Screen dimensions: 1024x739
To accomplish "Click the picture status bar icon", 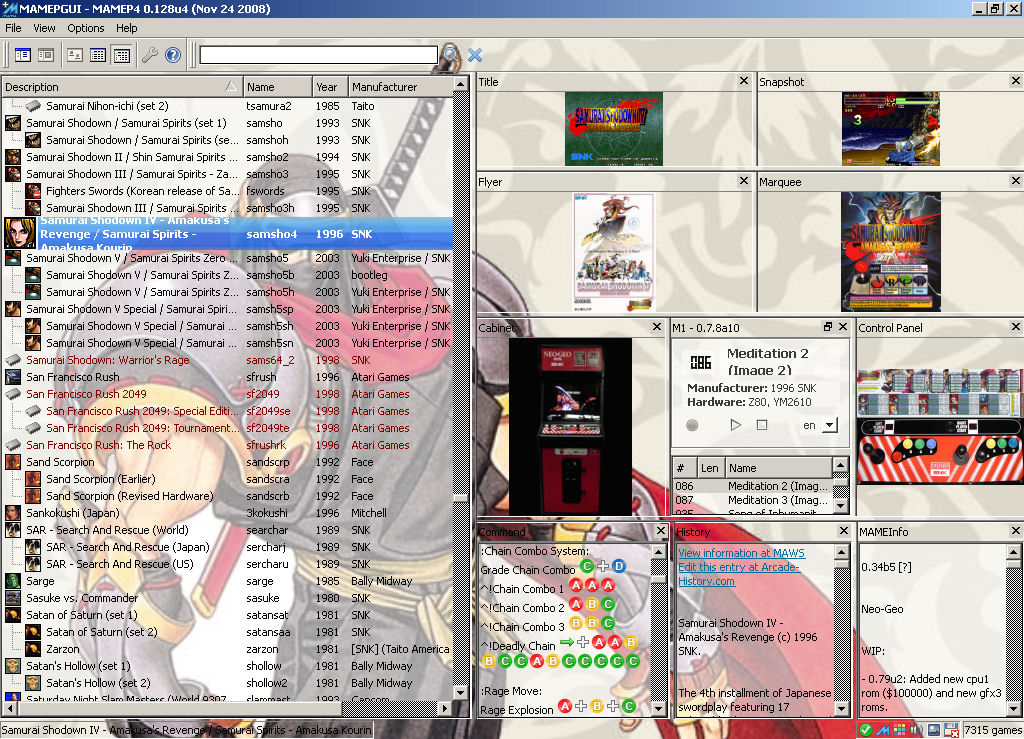I will pyautogui.click(x=934, y=730).
